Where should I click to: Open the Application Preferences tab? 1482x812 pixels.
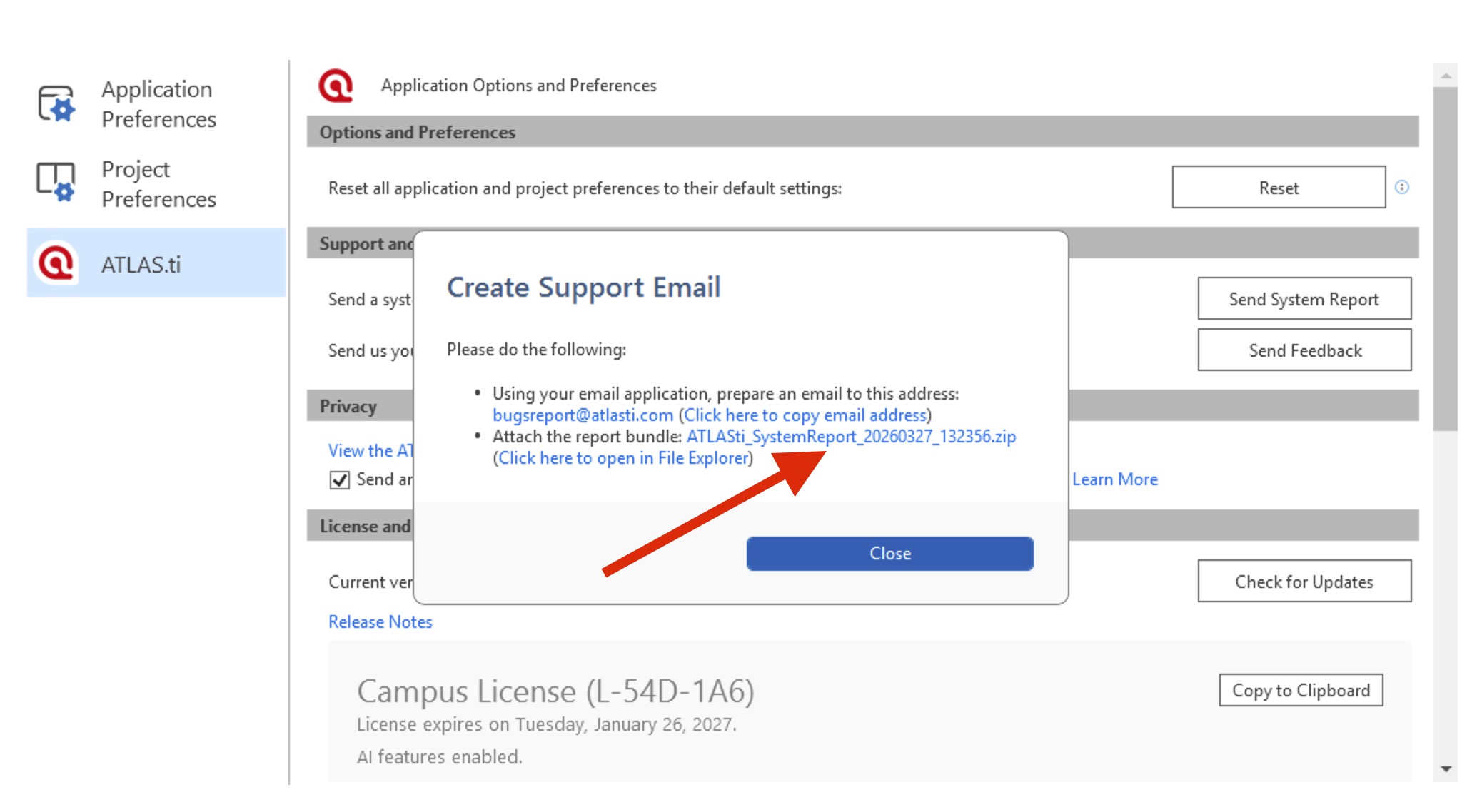[158, 104]
